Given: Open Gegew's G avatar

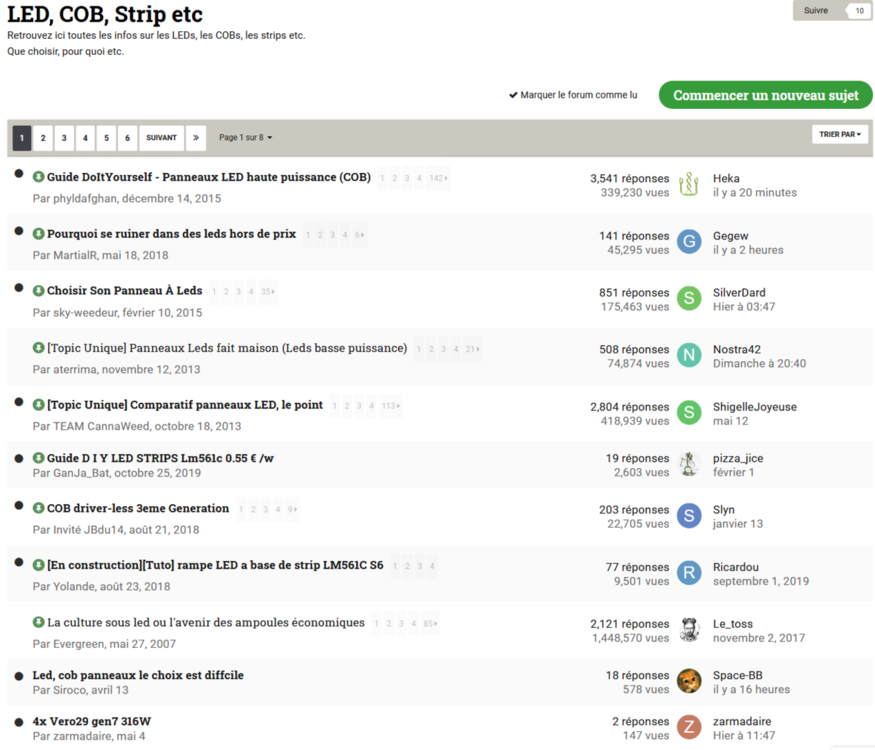Looking at the screenshot, I should pos(689,242).
